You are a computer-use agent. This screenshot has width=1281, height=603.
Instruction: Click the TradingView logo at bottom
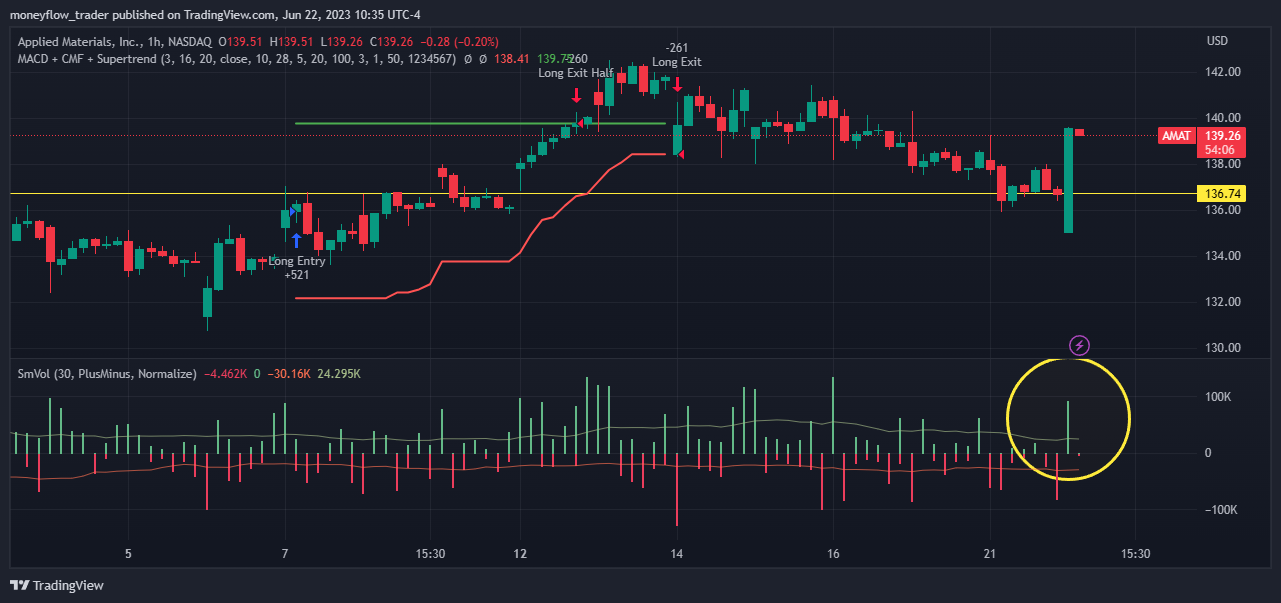coord(57,585)
